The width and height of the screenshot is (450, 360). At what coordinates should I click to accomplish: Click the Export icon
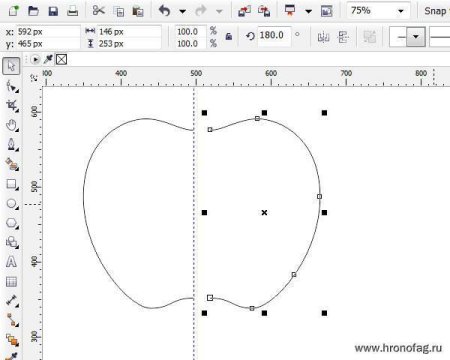[x=264, y=11]
